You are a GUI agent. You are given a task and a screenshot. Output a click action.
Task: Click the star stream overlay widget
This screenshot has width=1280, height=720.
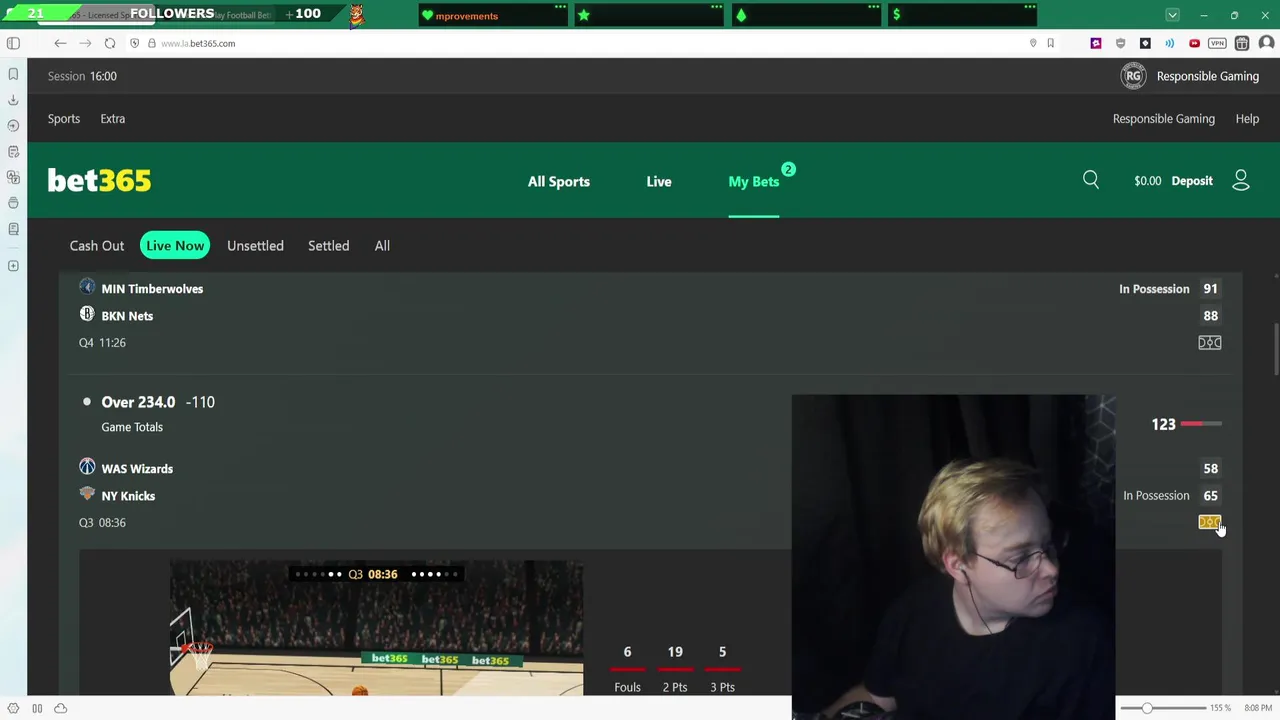[650, 15]
